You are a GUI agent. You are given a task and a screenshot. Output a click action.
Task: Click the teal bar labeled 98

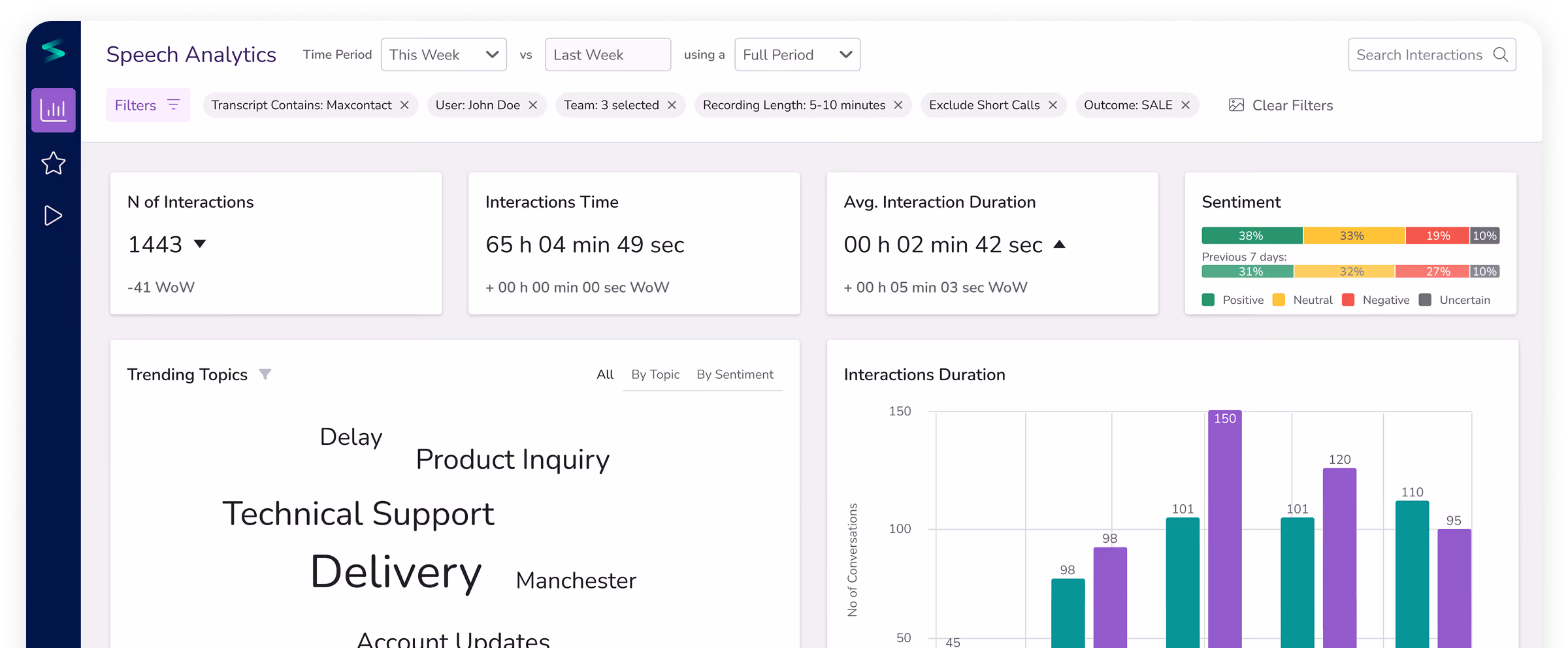(1068, 613)
